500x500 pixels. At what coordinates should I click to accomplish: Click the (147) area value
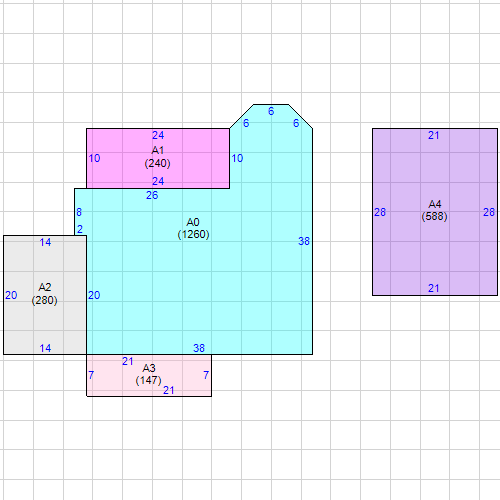[x=148, y=380]
